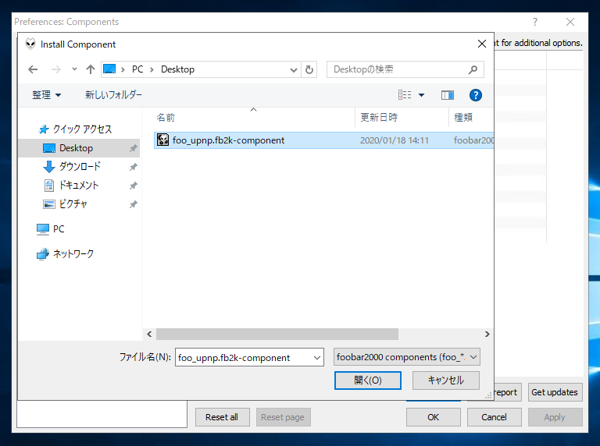Screen dimensions: 600x446
Task: Go back using the back arrow
Action: pos(33,70)
